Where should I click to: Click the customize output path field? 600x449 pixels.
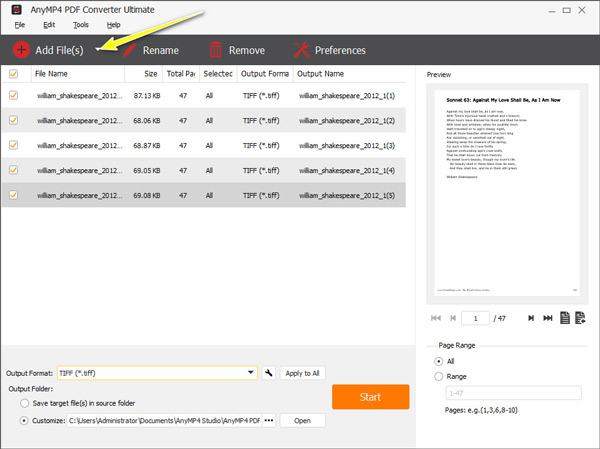click(x=164, y=420)
